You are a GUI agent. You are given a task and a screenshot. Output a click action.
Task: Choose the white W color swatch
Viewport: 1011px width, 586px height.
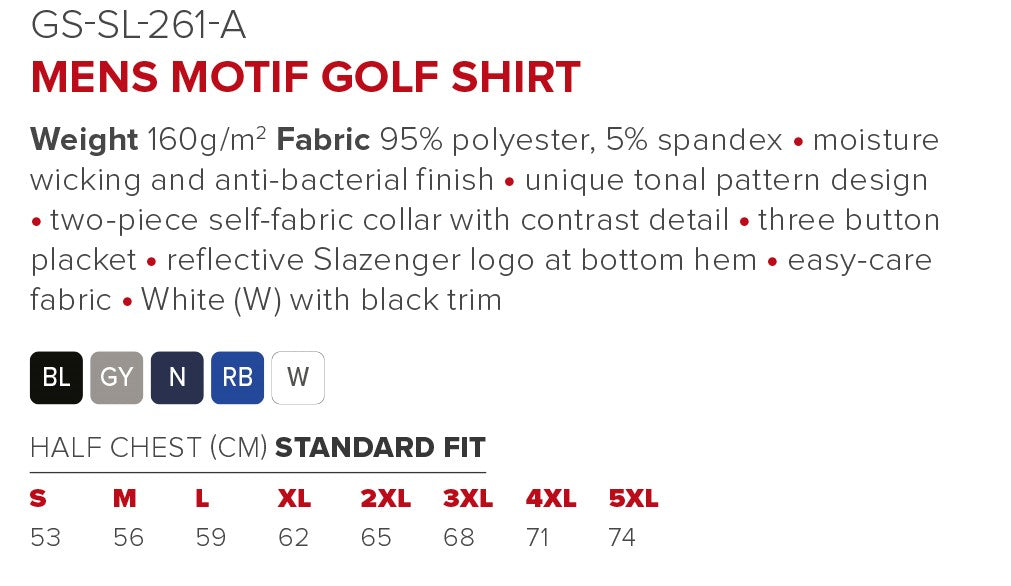point(298,377)
